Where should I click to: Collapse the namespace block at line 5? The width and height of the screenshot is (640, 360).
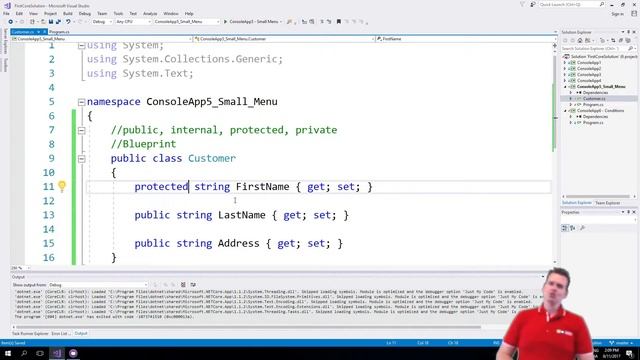click(81, 102)
